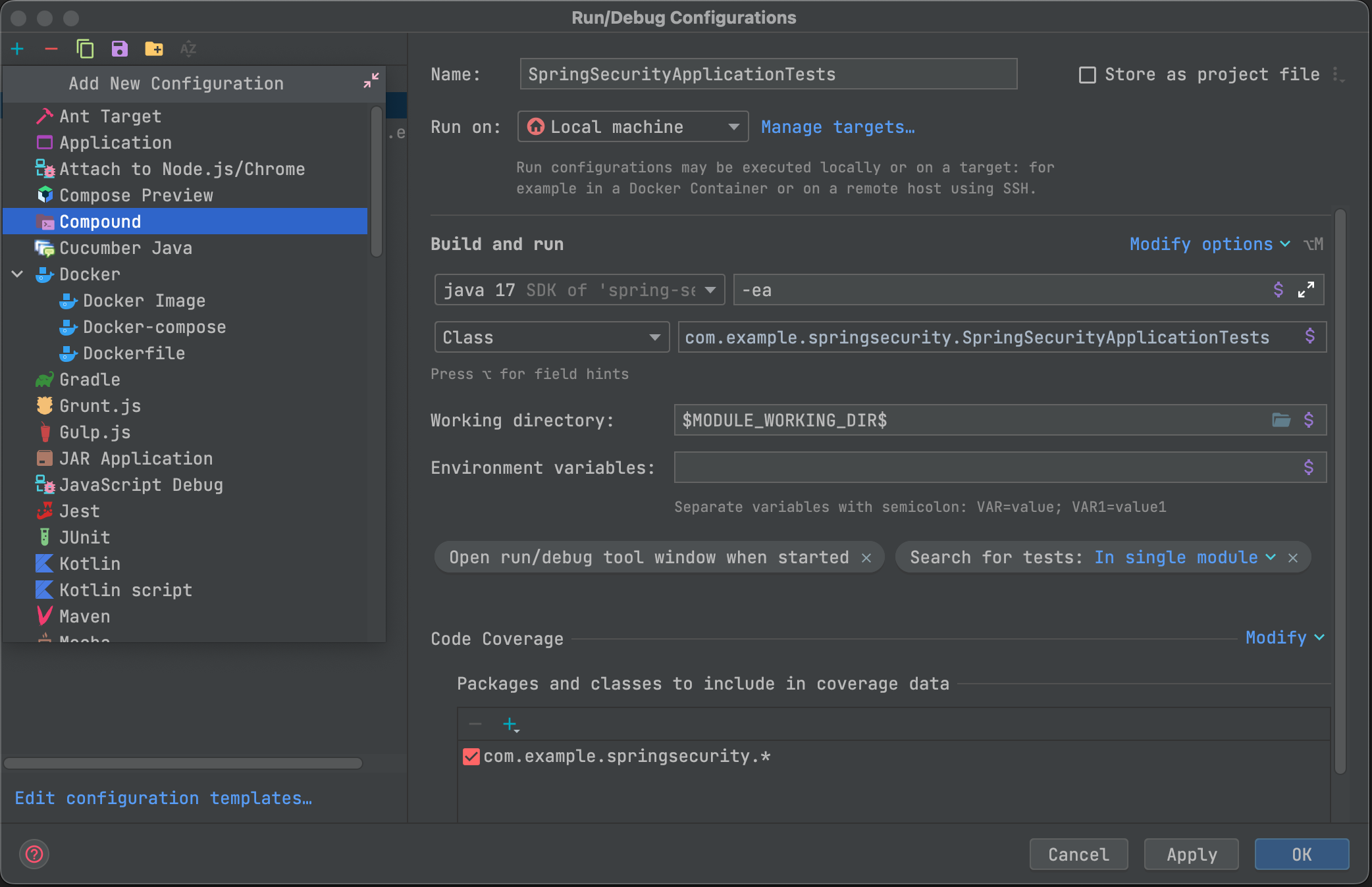The image size is (1372, 887).
Task: Click the remove configuration minus icon
Action: point(51,49)
